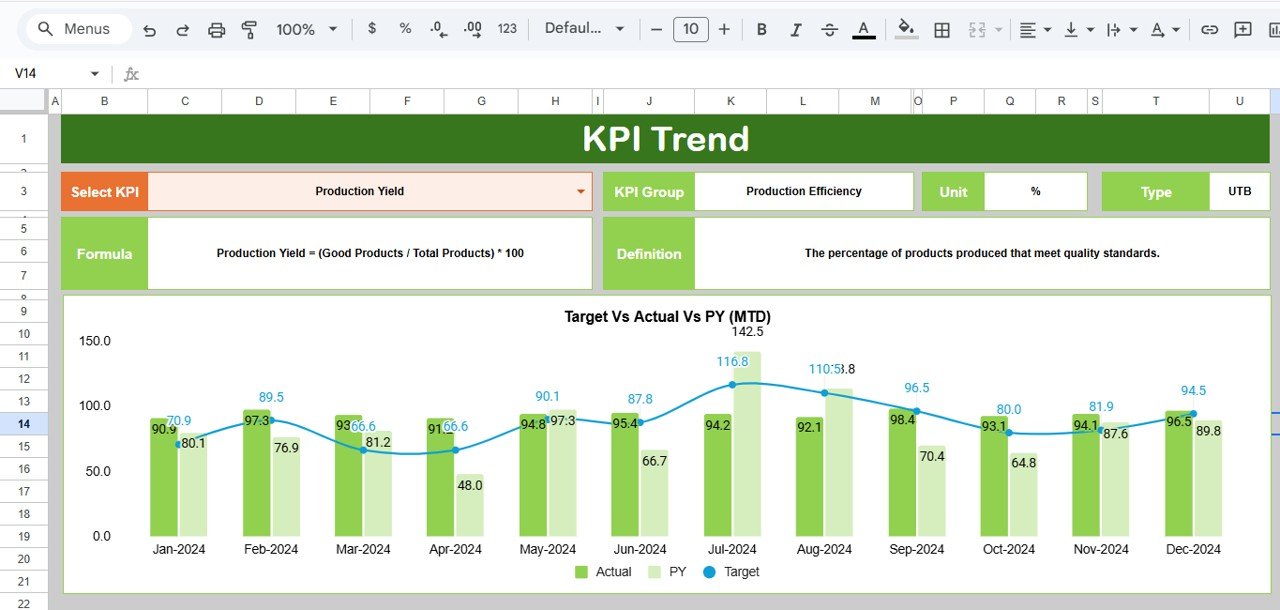Screen dimensions: 1280x610
Task: Open the Select KPI dropdown
Action: tap(581, 191)
